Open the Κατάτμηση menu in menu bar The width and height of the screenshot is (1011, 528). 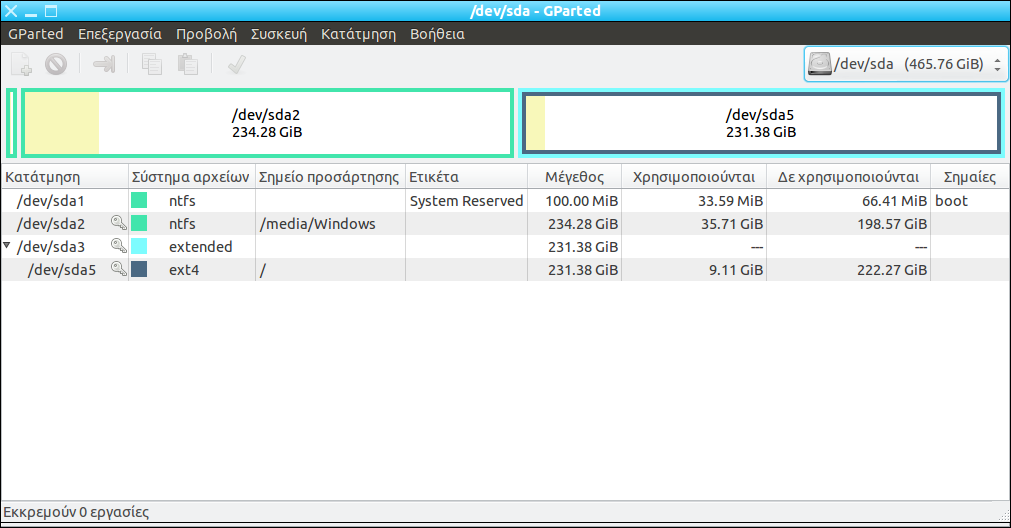click(x=357, y=34)
